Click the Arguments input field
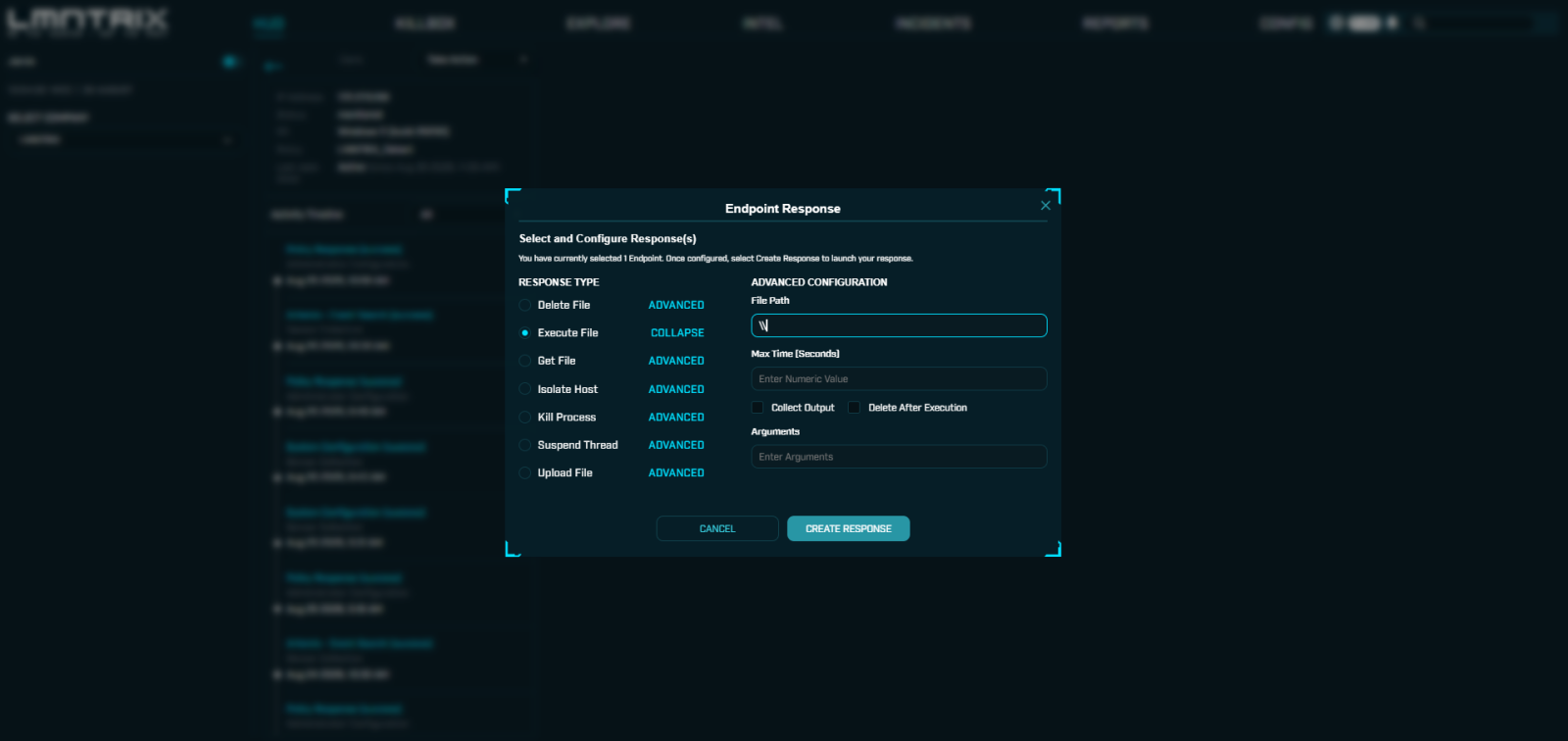The height and width of the screenshot is (741, 1568). tap(899, 457)
